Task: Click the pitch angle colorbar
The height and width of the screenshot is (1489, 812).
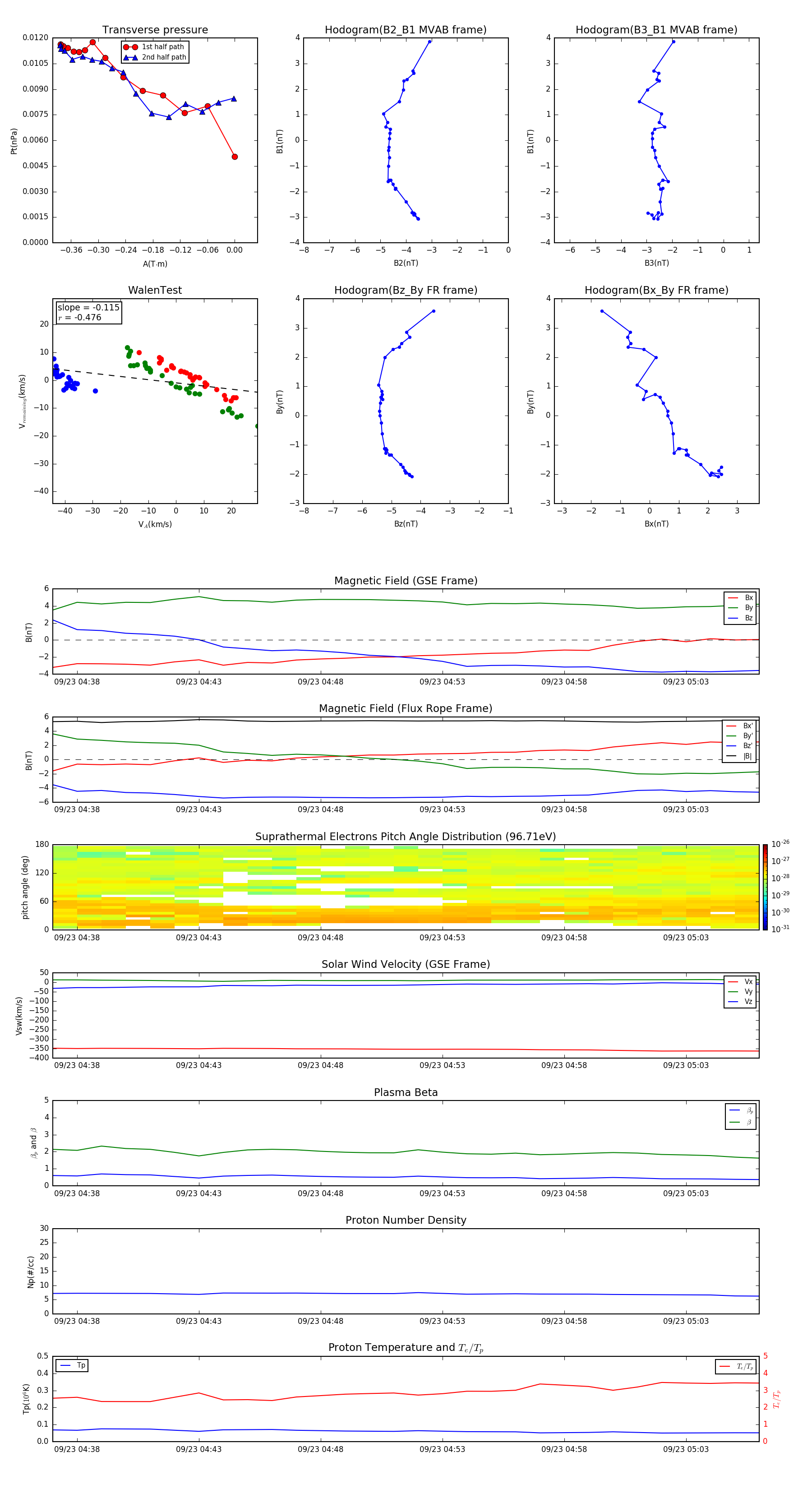Action: 765,887
